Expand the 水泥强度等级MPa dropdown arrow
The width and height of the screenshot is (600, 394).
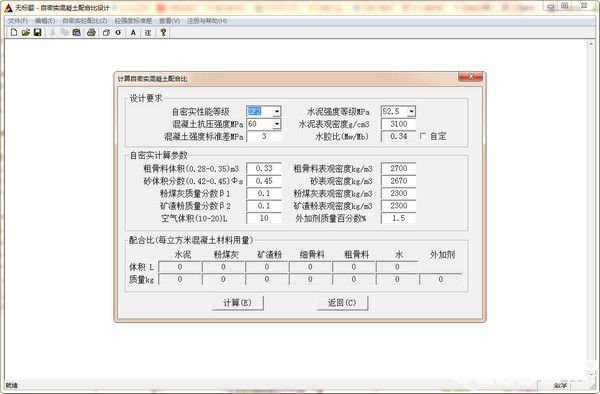pos(411,112)
